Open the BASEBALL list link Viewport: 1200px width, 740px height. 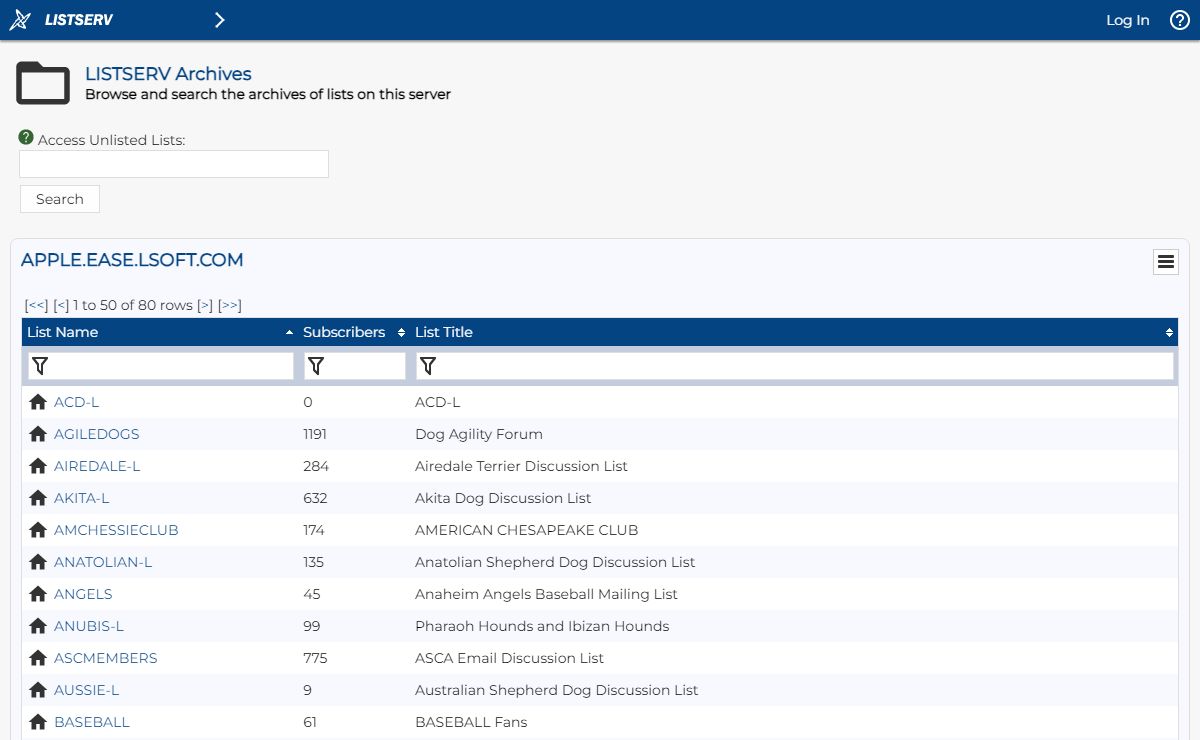click(92, 722)
